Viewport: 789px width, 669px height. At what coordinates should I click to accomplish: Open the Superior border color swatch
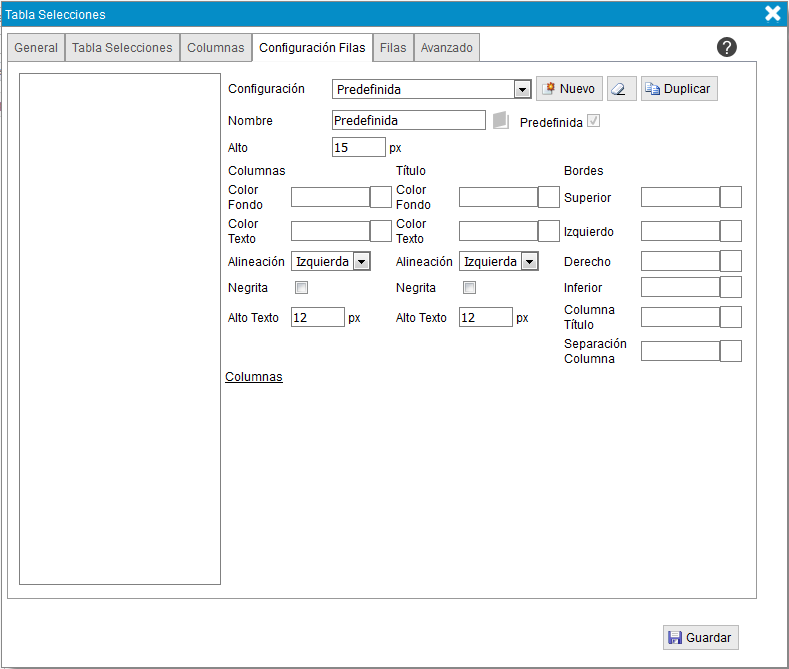pyautogui.click(x=731, y=197)
